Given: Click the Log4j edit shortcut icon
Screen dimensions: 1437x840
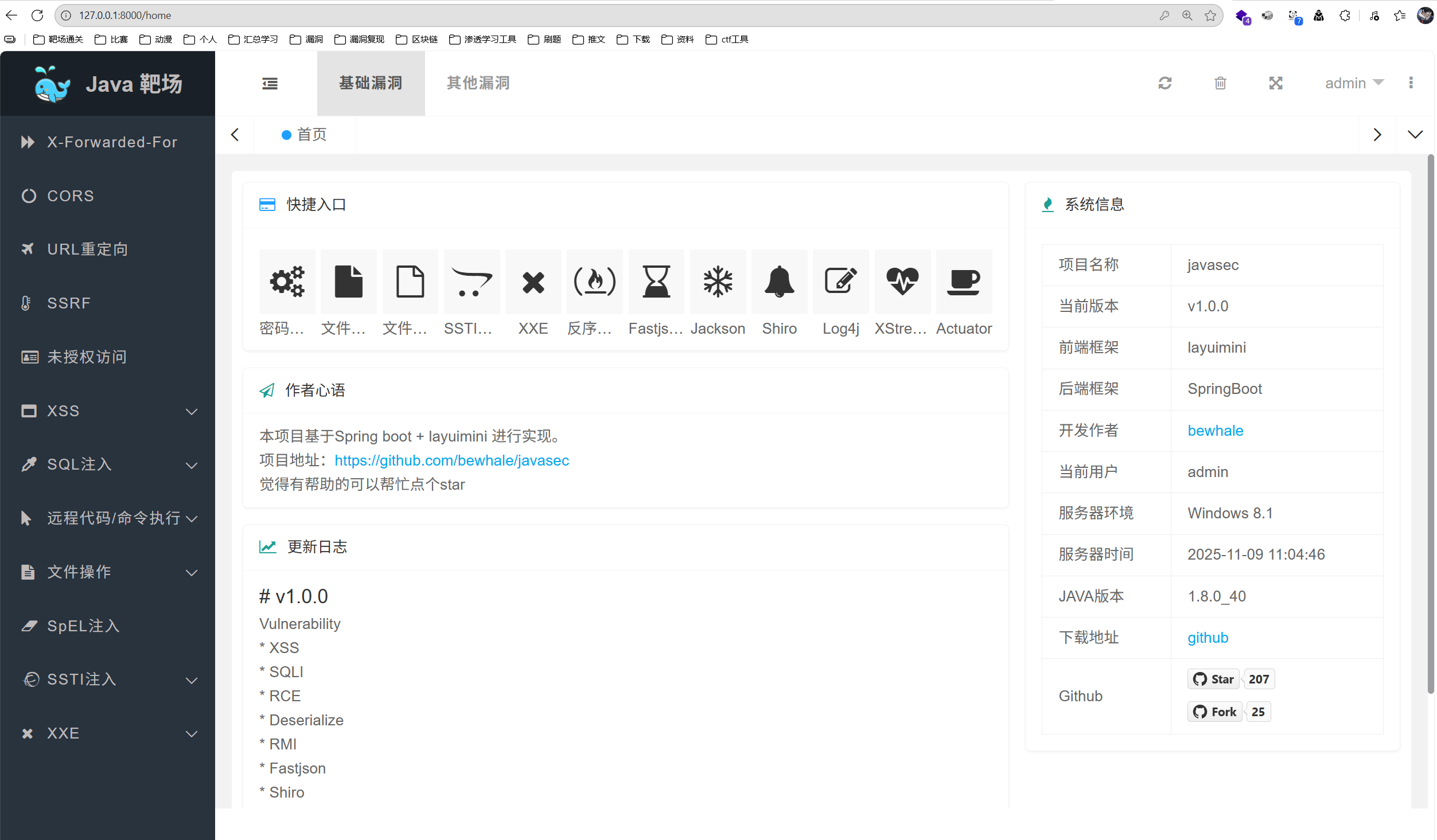Looking at the screenshot, I should click(840, 282).
